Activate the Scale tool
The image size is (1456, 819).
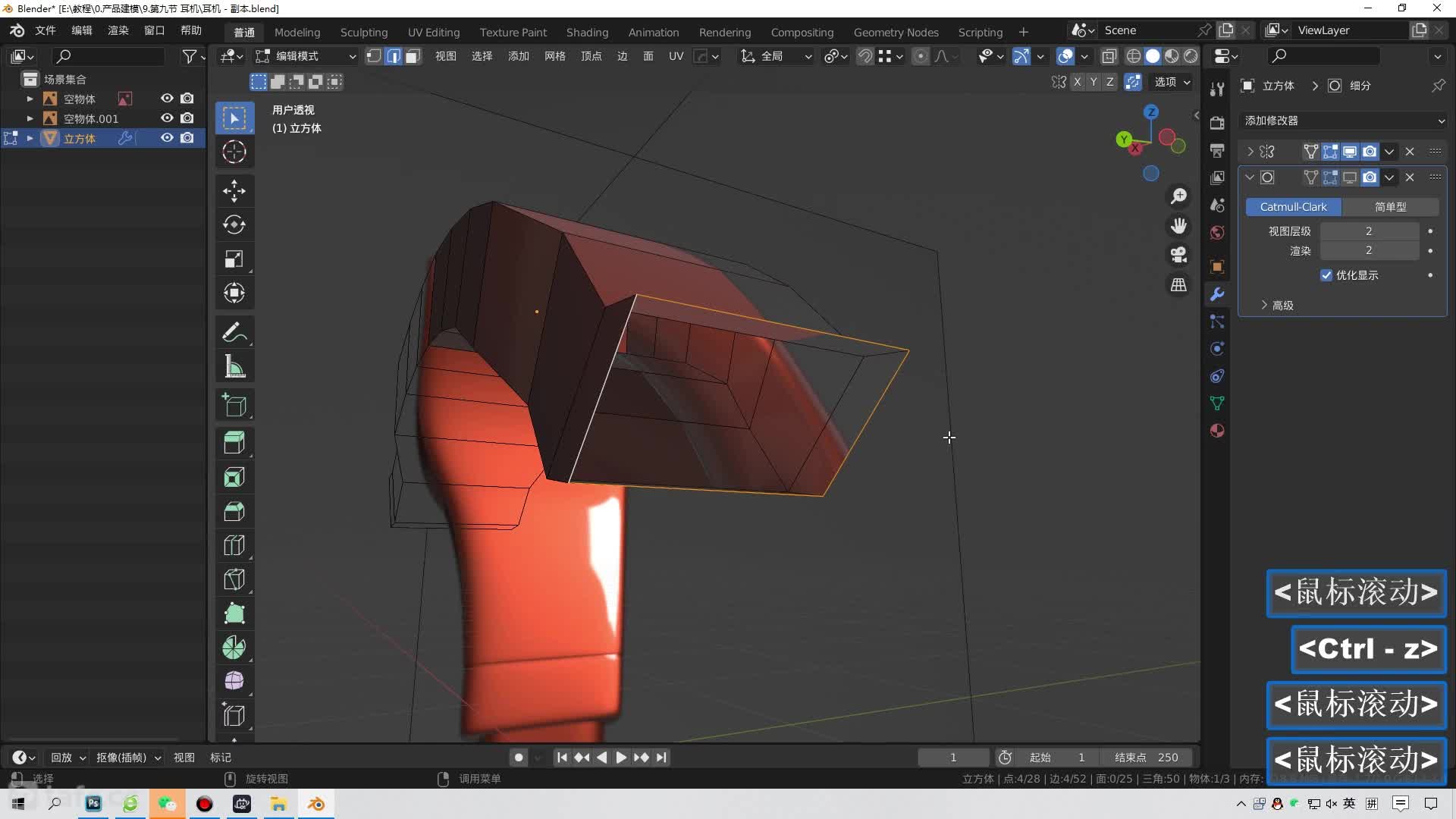click(234, 259)
